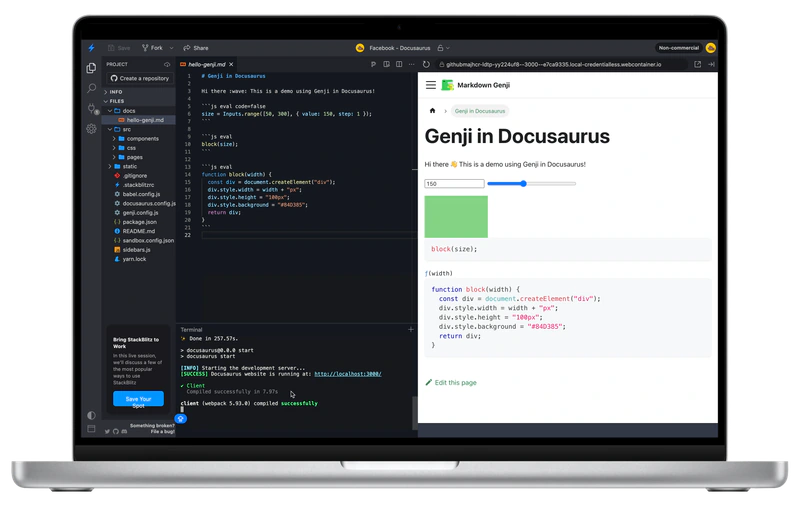Select hello-genji.md in file tree

click(139, 120)
